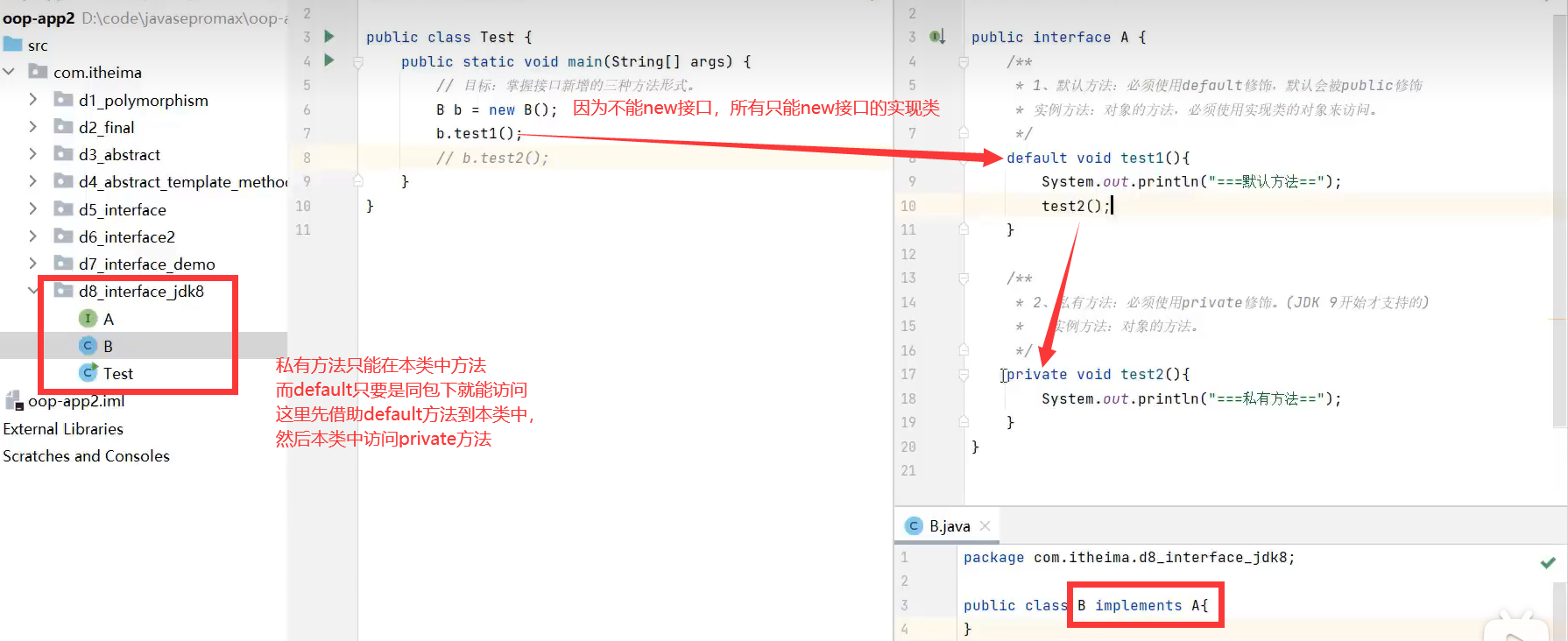Collapse the d8_interface_jdk8 package
This screenshot has width=1568, height=641.
pyautogui.click(x=33, y=291)
